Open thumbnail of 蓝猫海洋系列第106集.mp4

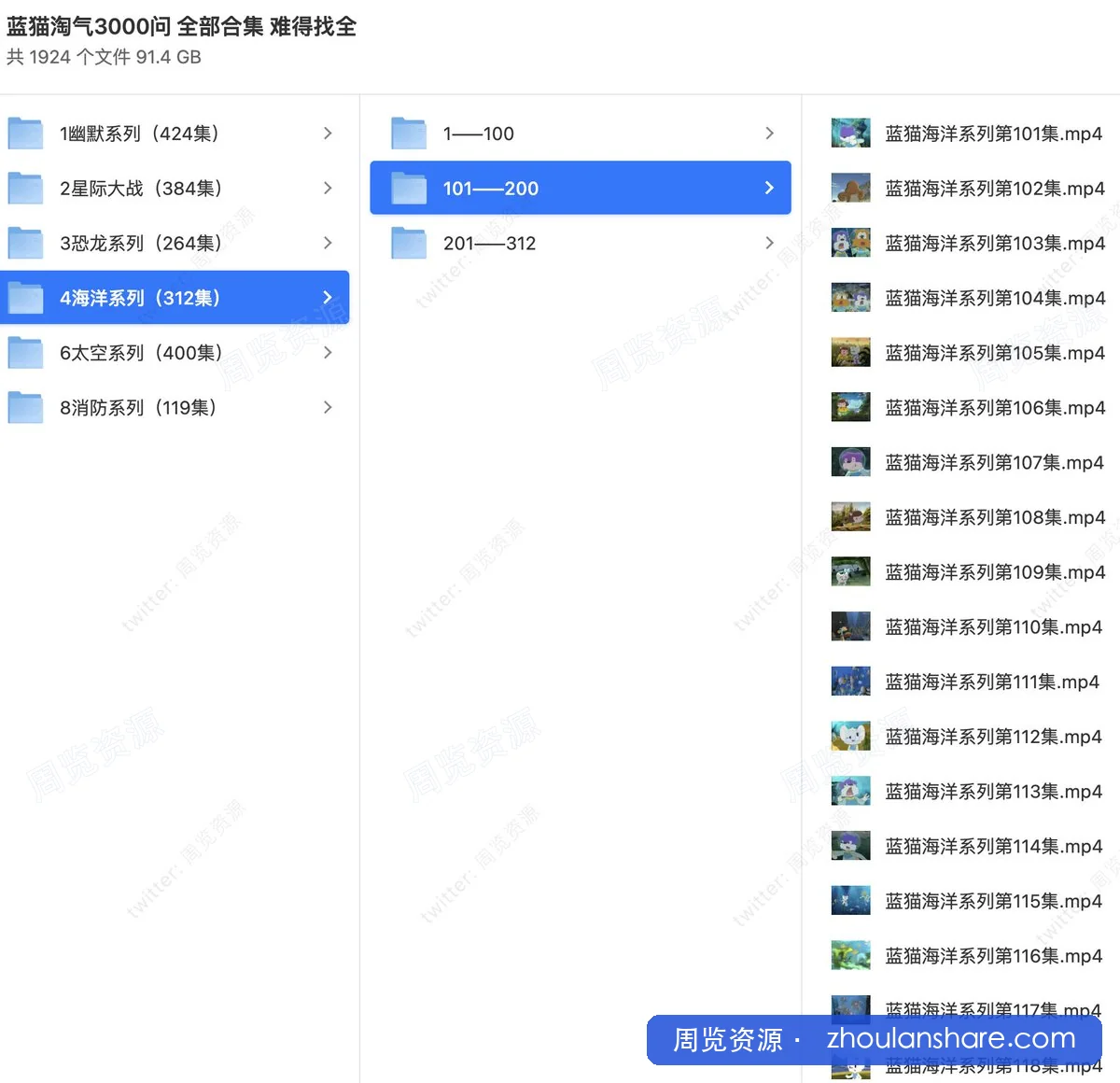[x=850, y=408]
